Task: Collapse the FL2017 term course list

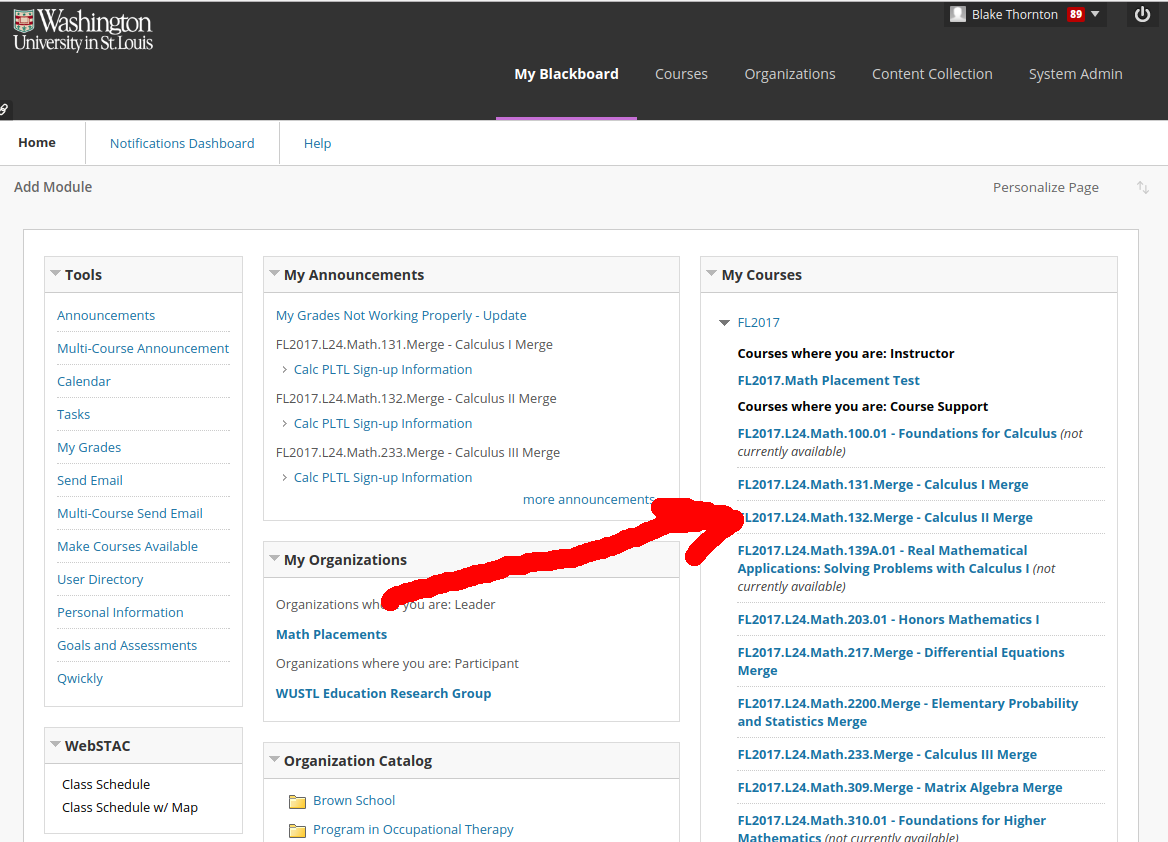Action: click(724, 323)
